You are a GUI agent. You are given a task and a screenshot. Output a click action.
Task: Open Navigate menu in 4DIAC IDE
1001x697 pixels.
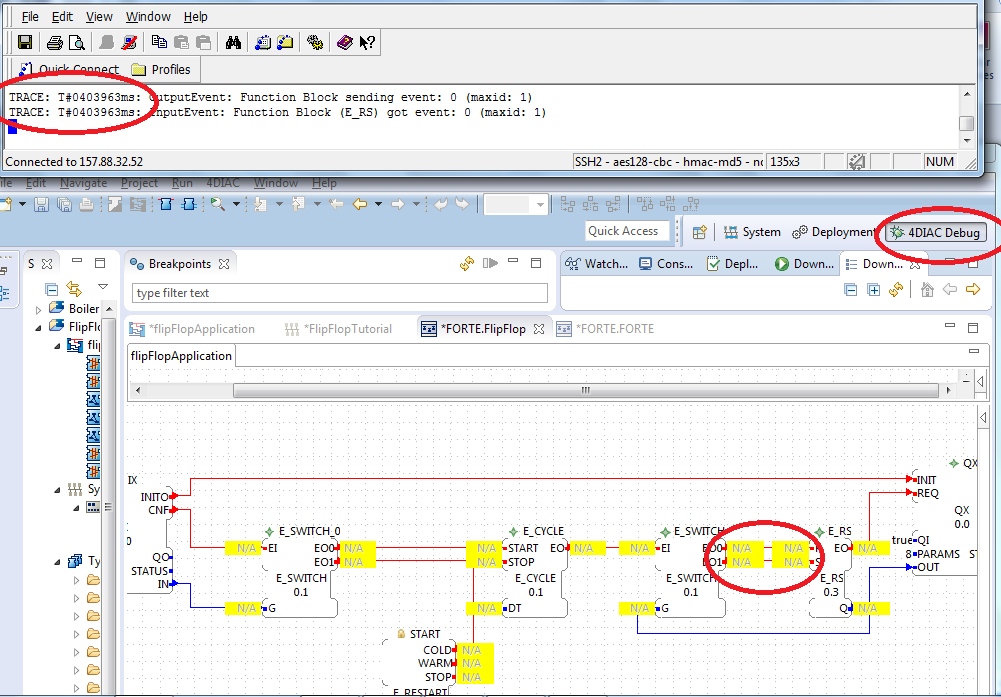pos(84,183)
